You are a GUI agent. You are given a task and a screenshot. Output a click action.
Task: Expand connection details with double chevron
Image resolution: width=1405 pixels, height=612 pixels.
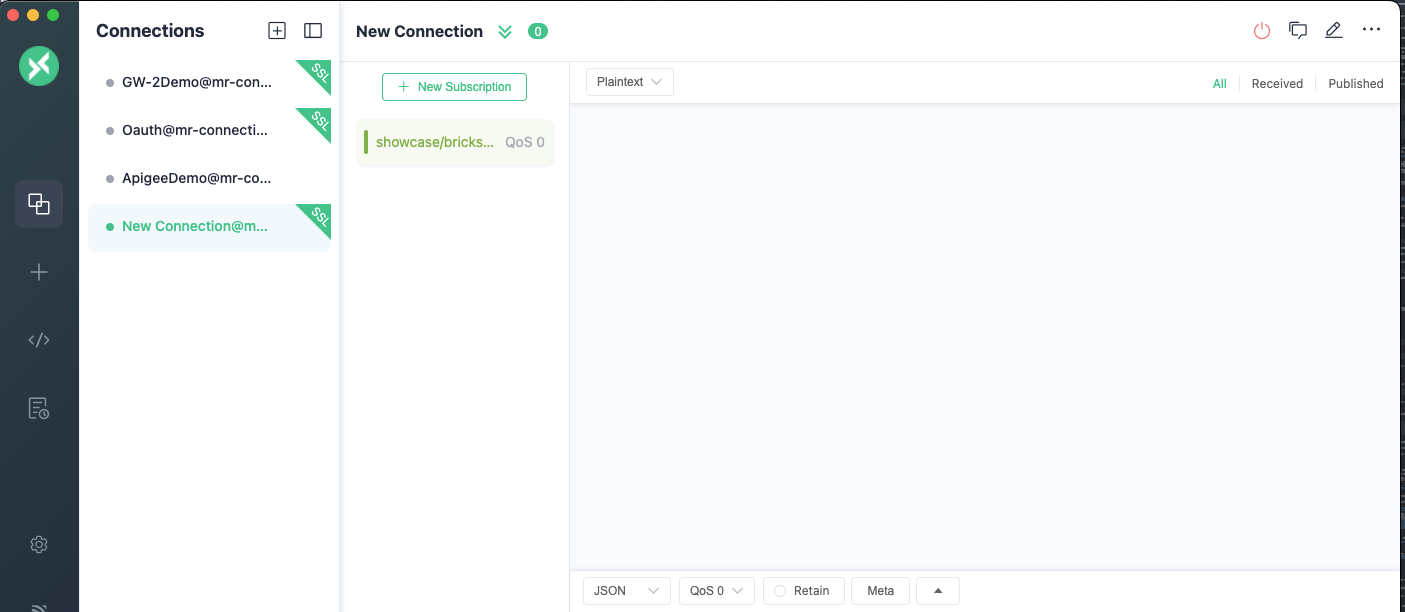coord(505,32)
